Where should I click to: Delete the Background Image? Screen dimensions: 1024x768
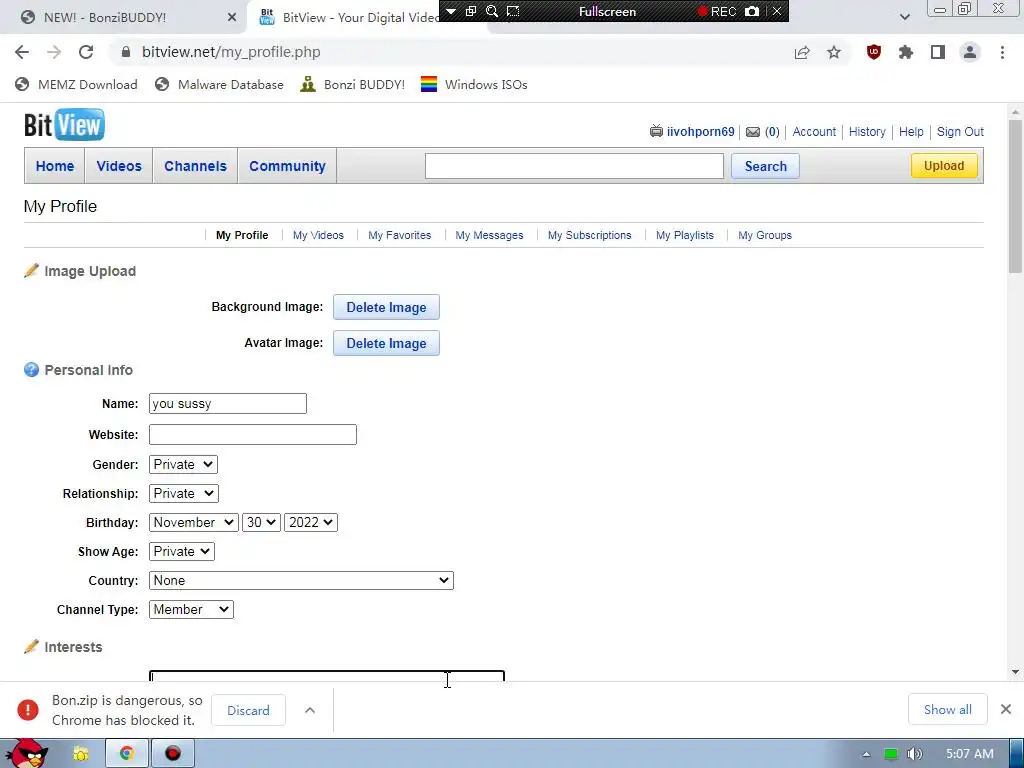pyautogui.click(x=386, y=307)
